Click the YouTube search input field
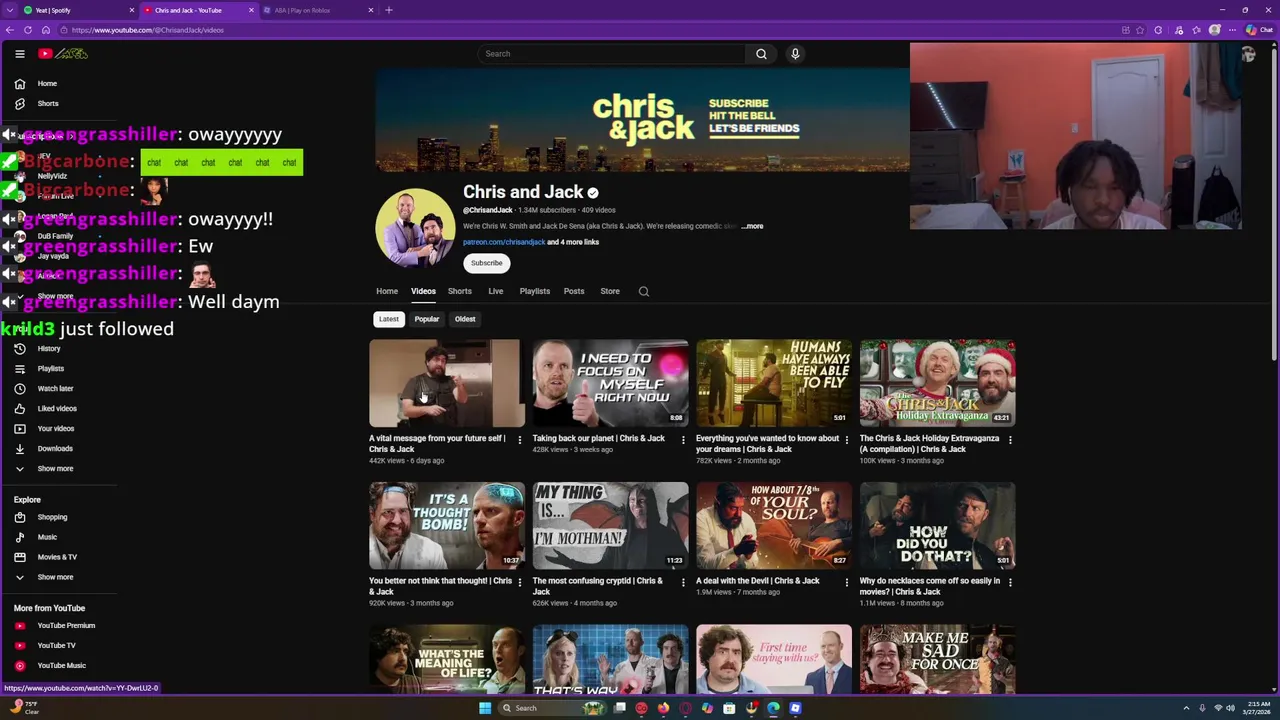Image resolution: width=1280 pixels, height=720 pixels. (612, 54)
